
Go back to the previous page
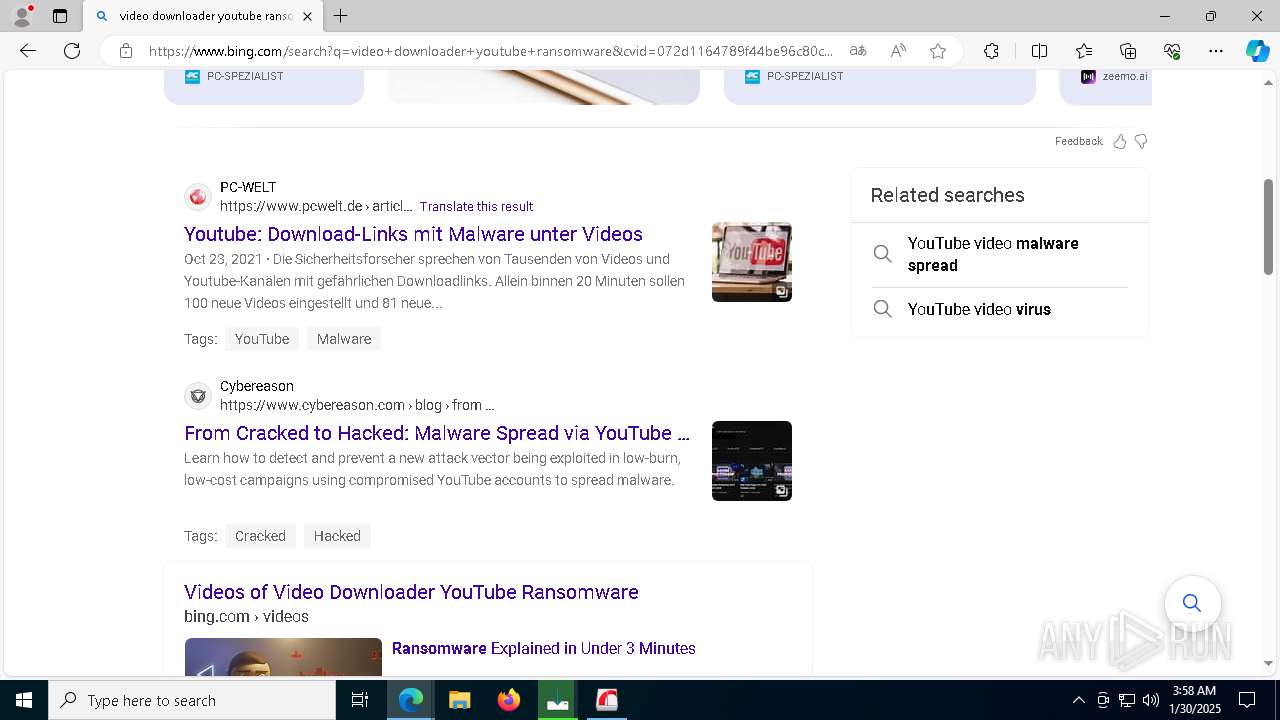[x=28, y=51]
